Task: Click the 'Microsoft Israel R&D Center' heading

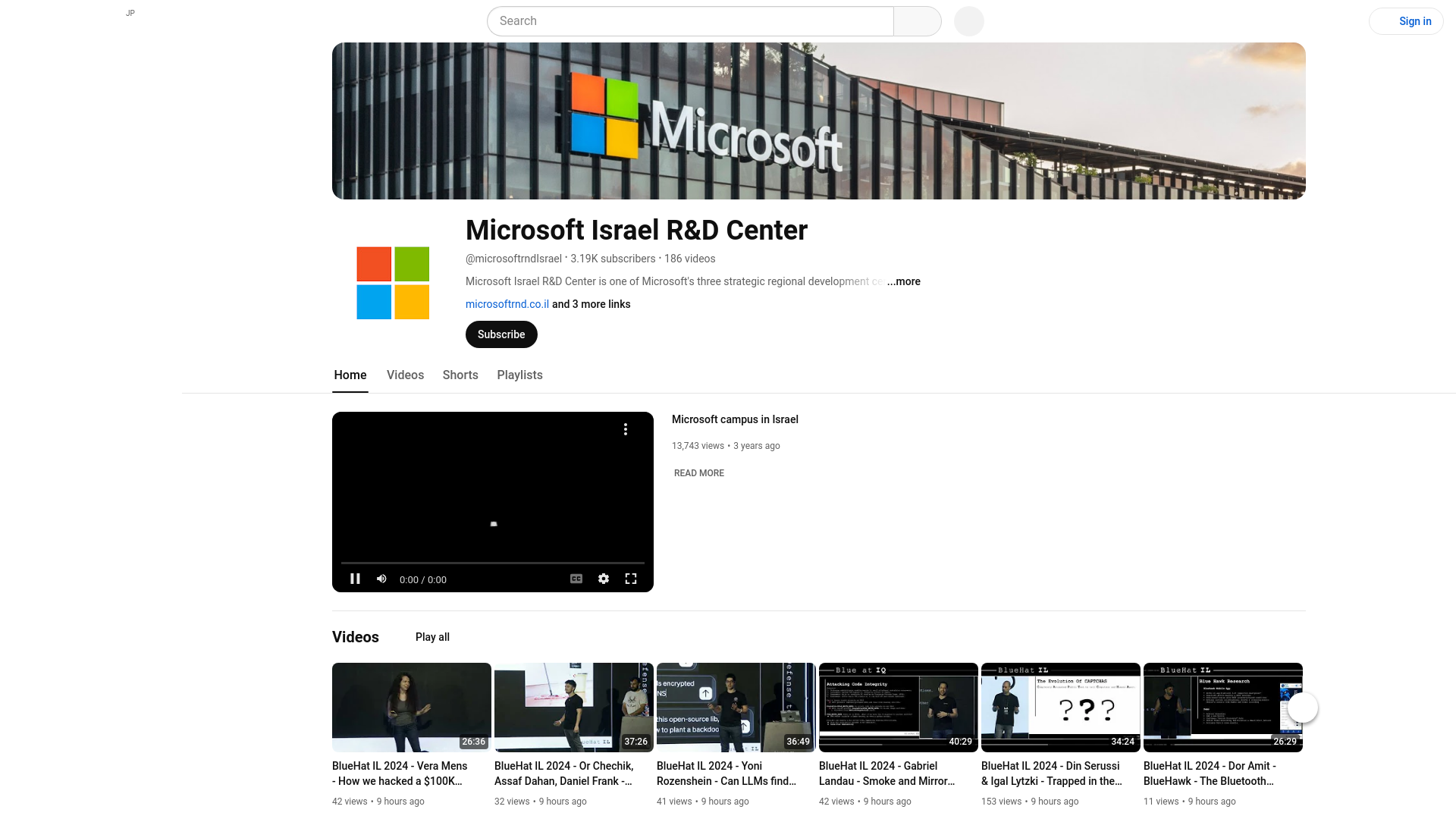Action: coord(636,231)
